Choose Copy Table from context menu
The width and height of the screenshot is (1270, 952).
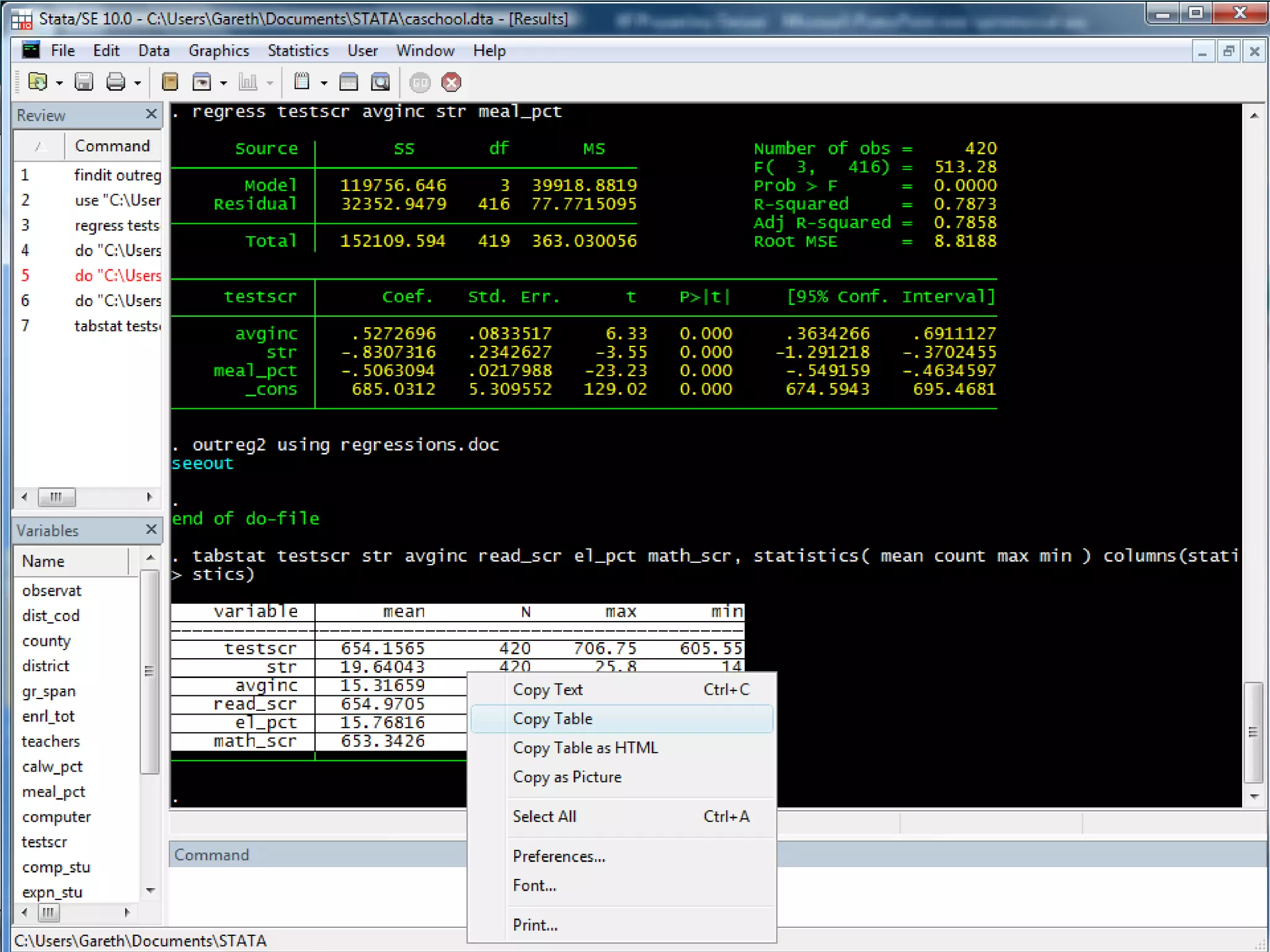(553, 719)
